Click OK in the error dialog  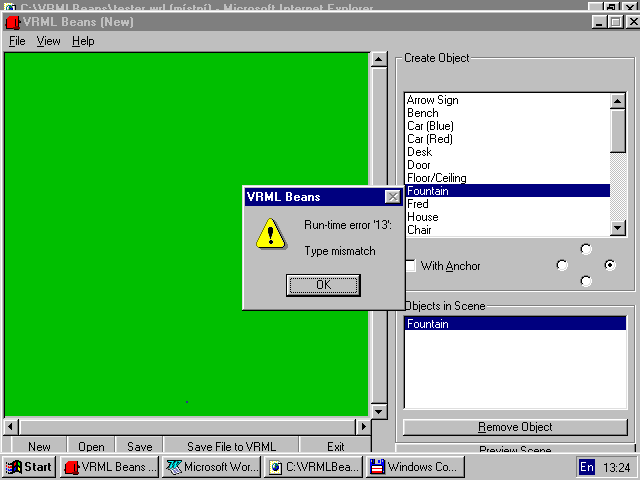pos(323,285)
